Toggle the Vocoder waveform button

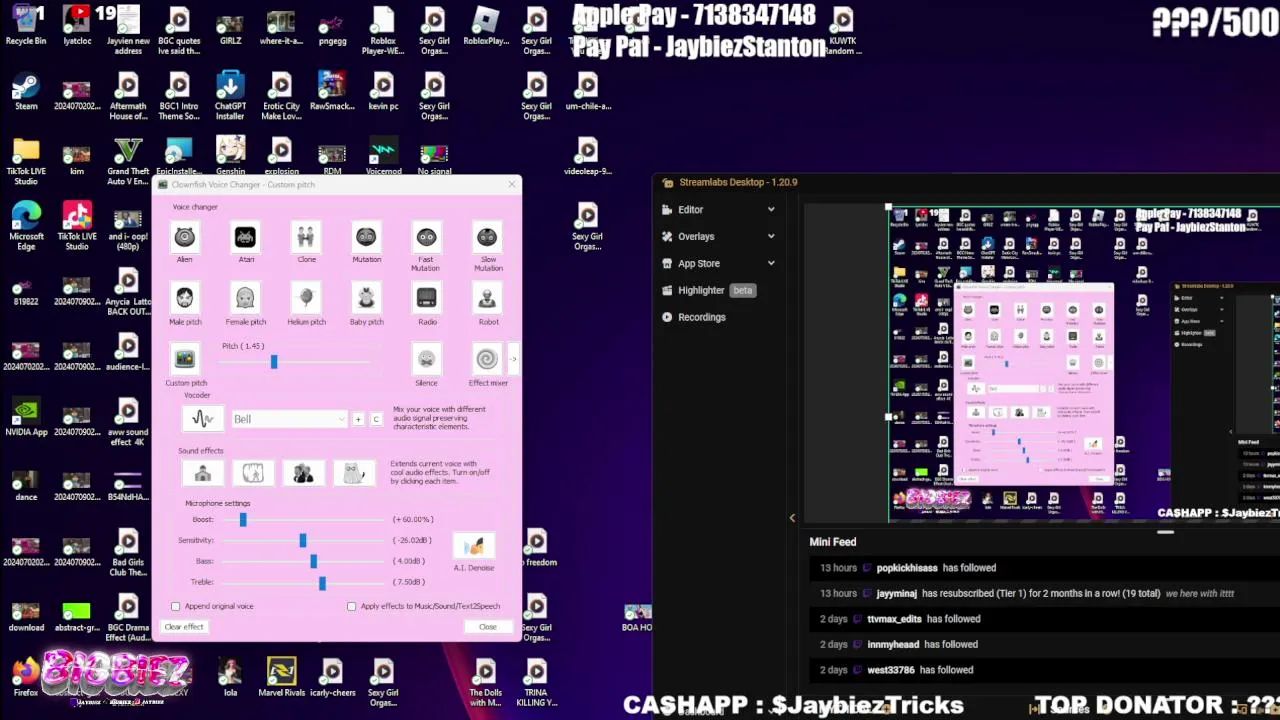(x=202, y=419)
